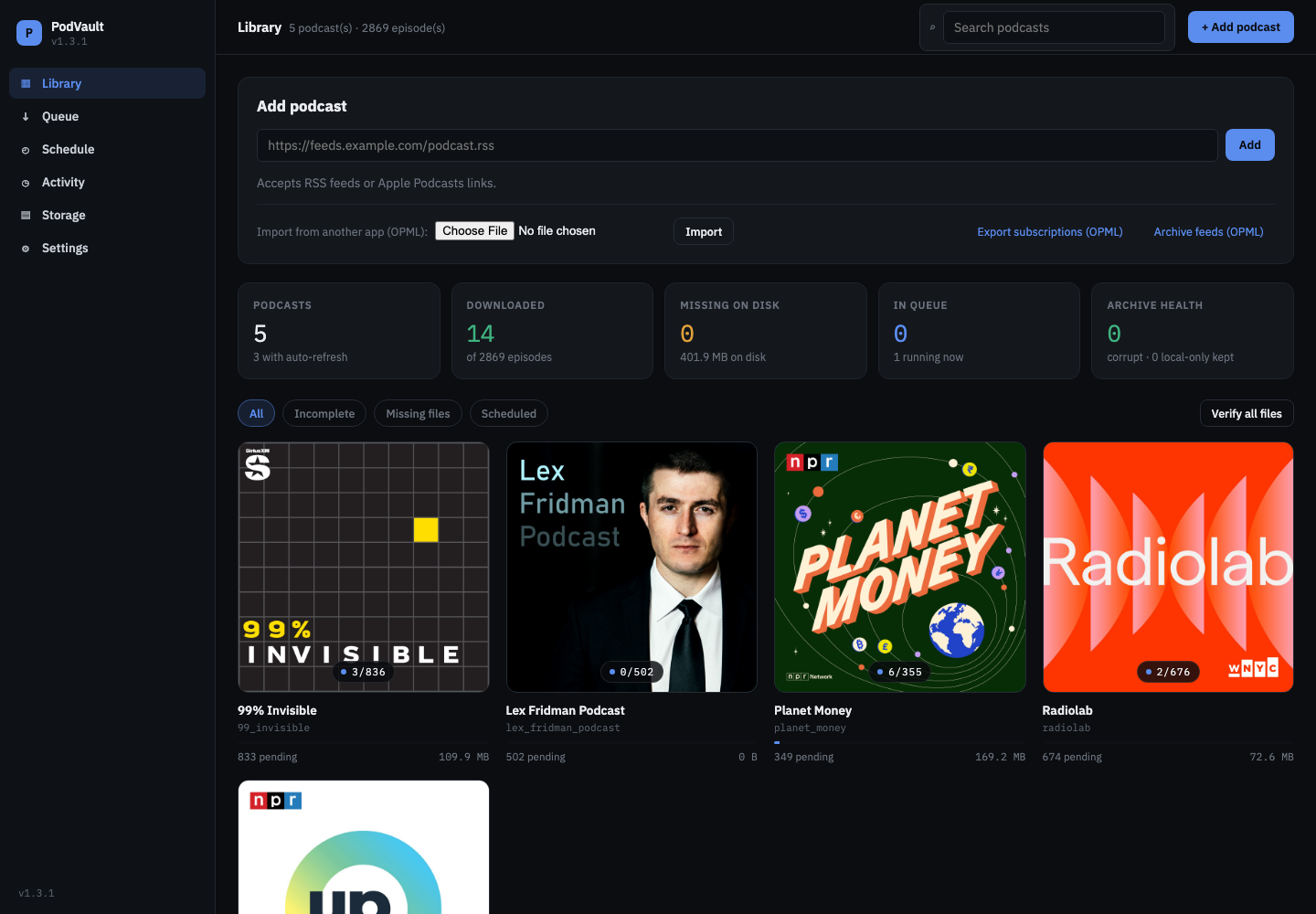Click the 0/502 episode badge
Image resolution: width=1316 pixels, height=914 pixels.
coord(631,672)
